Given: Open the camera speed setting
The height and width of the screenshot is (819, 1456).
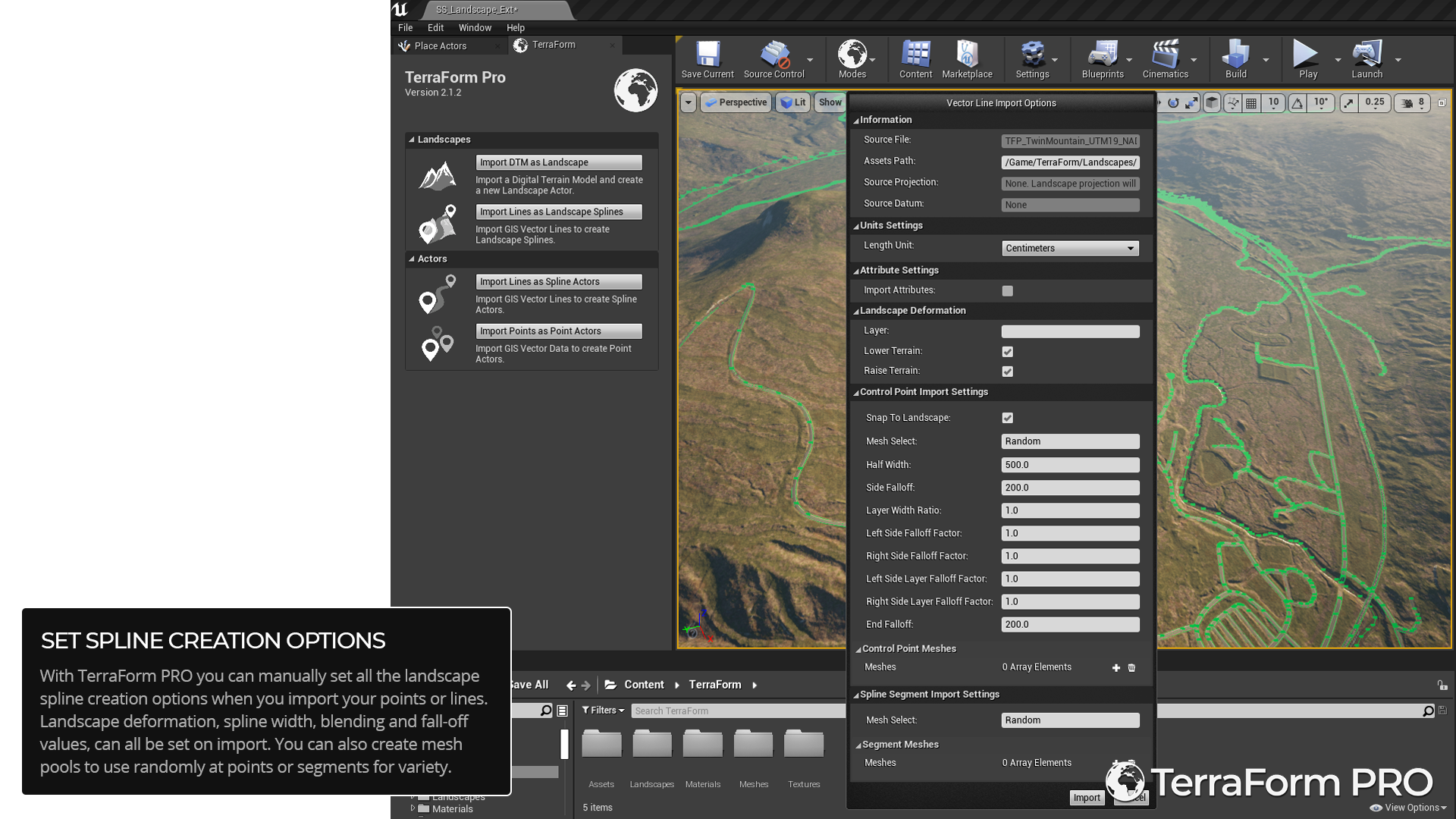Looking at the screenshot, I should 1414,103.
